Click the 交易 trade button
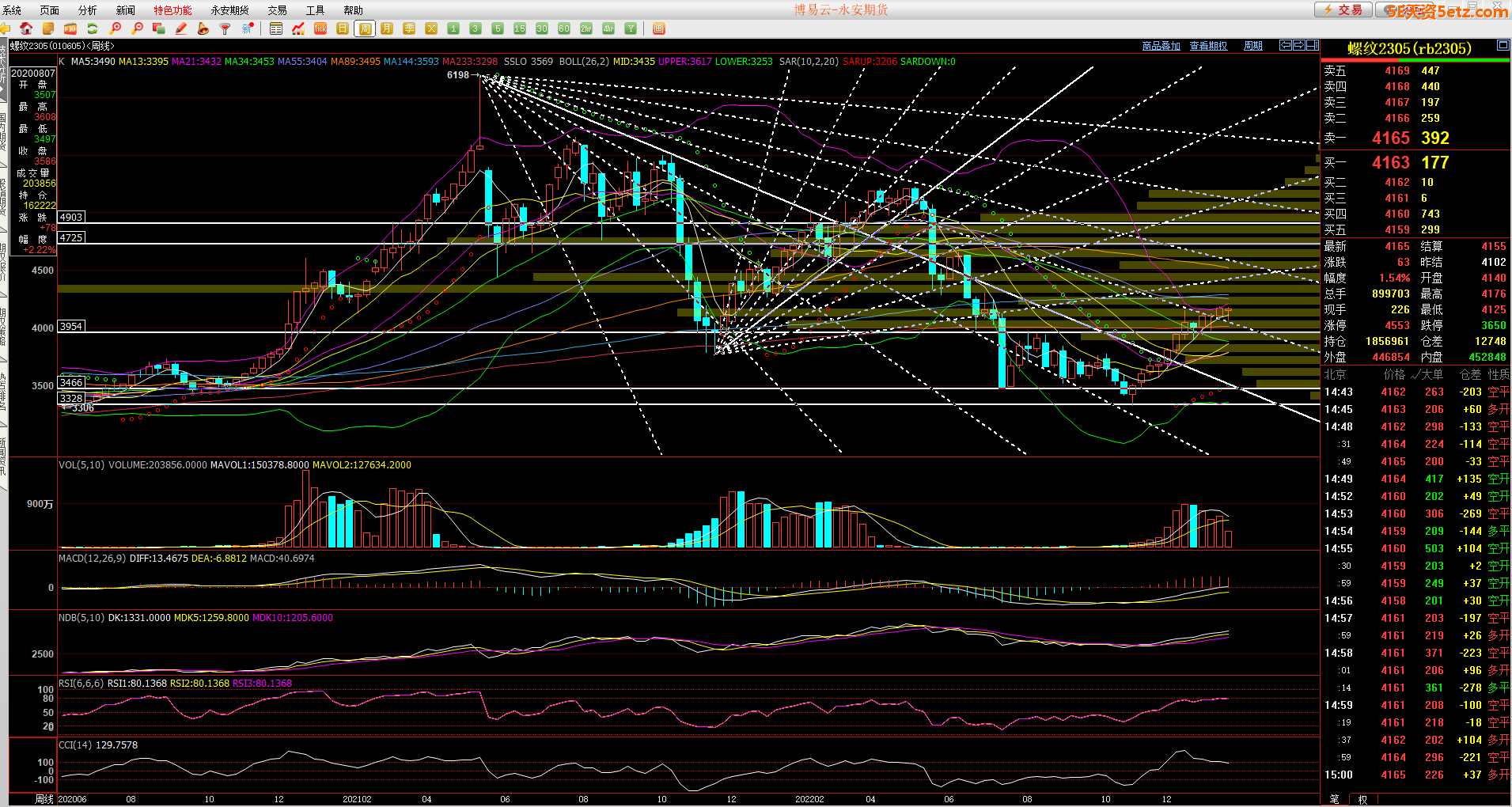The height and width of the screenshot is (807, 1512). click(1343, 9)
